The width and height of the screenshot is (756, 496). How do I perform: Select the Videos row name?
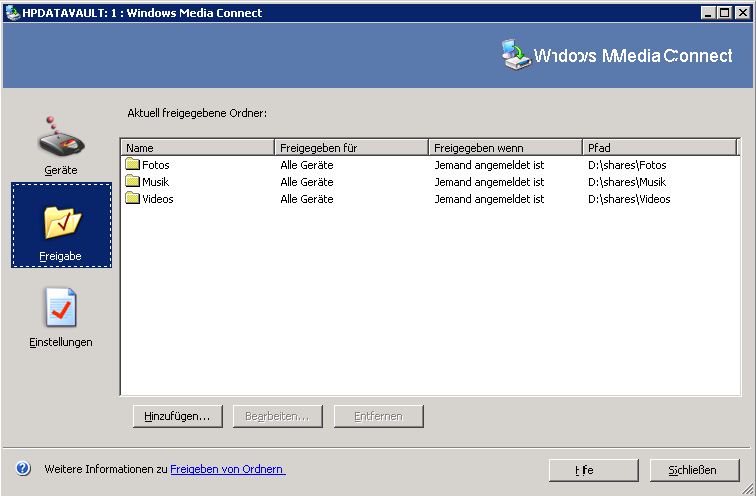click(x=158, y=199)
